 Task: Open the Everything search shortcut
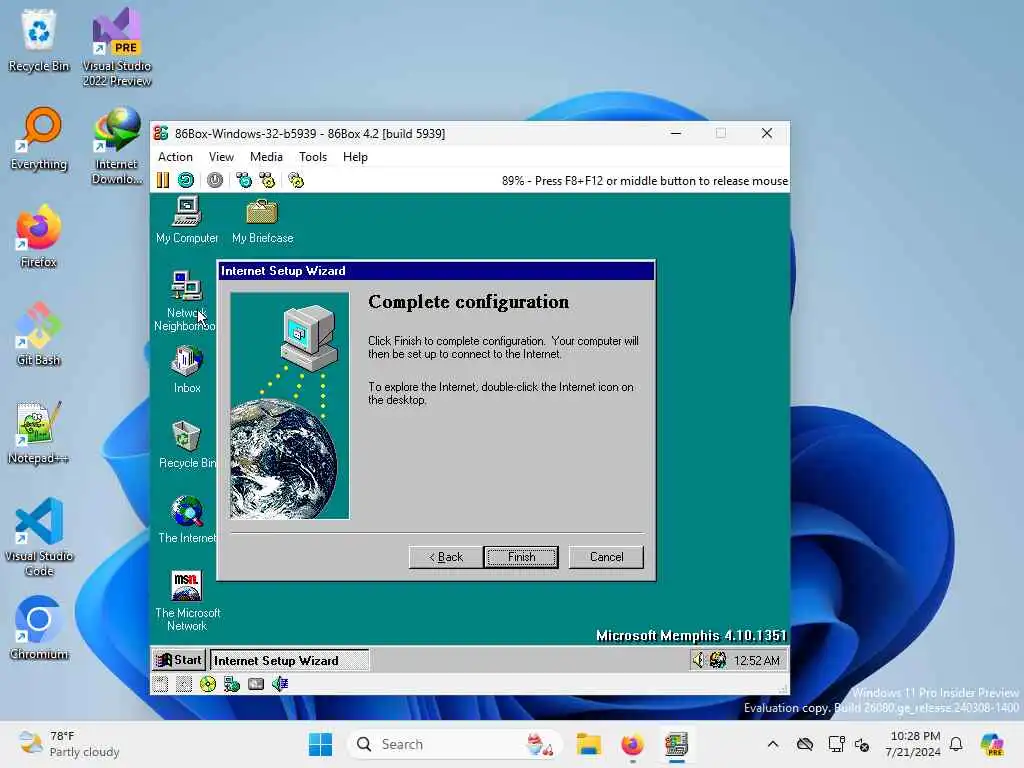(x=39, y=138)
